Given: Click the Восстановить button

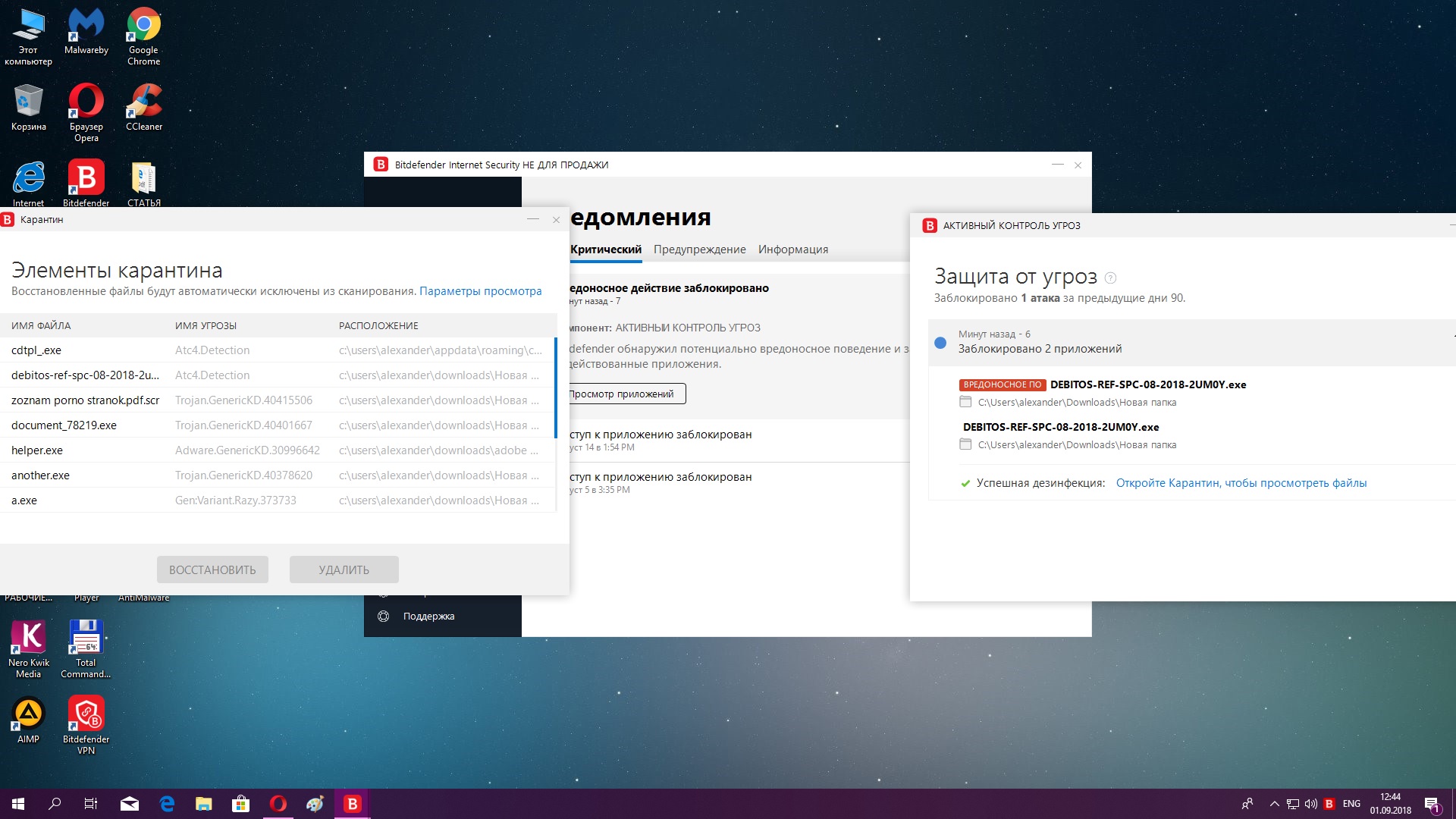Looking at the screenshot, I should [x=212, y=570].
